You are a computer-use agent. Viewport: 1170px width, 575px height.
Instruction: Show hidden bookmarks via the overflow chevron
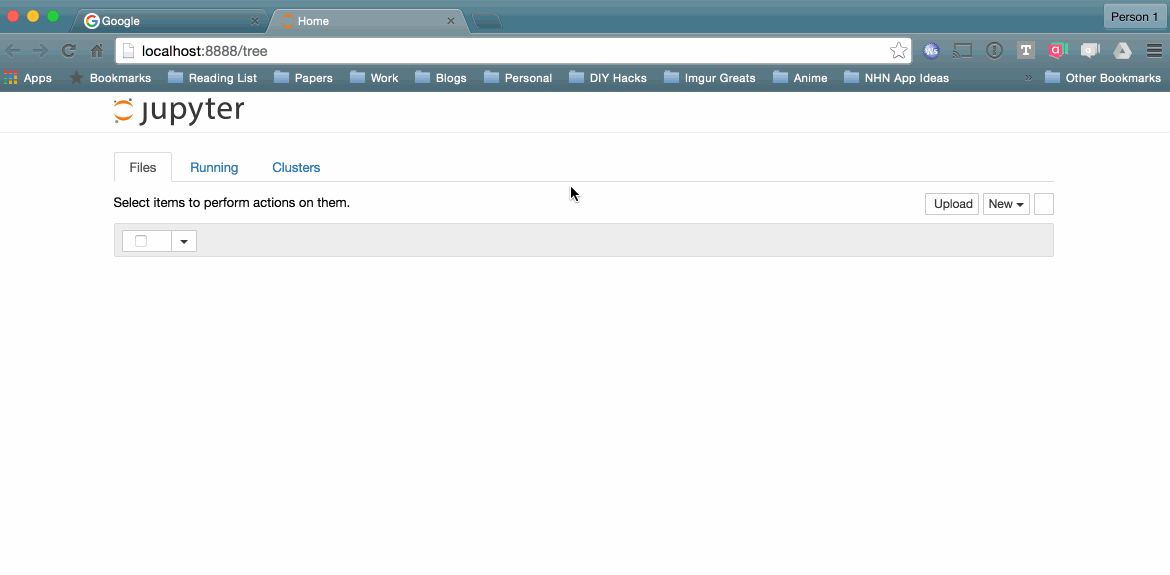[1028, 78]
